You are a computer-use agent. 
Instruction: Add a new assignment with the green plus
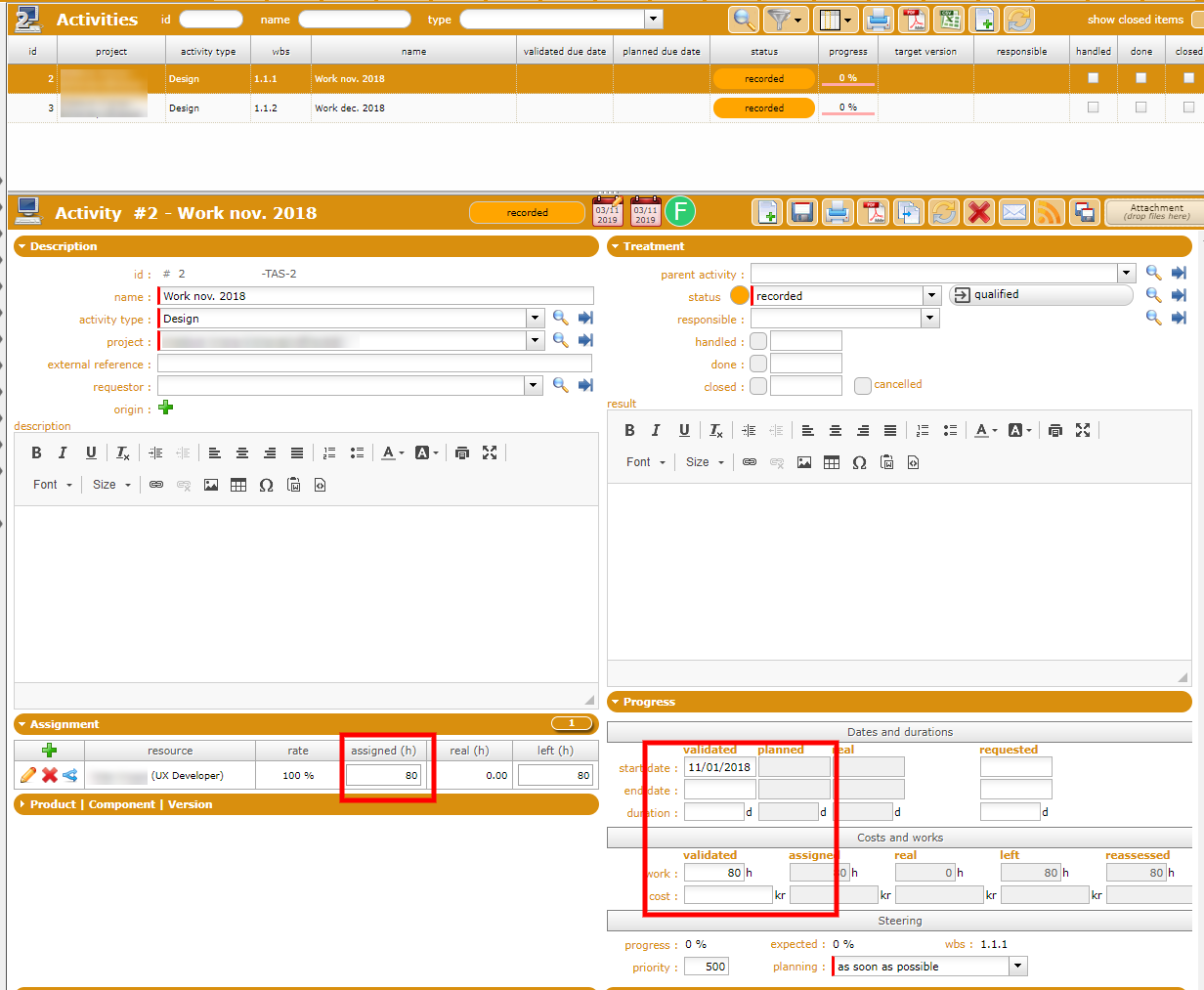point(49,751)
